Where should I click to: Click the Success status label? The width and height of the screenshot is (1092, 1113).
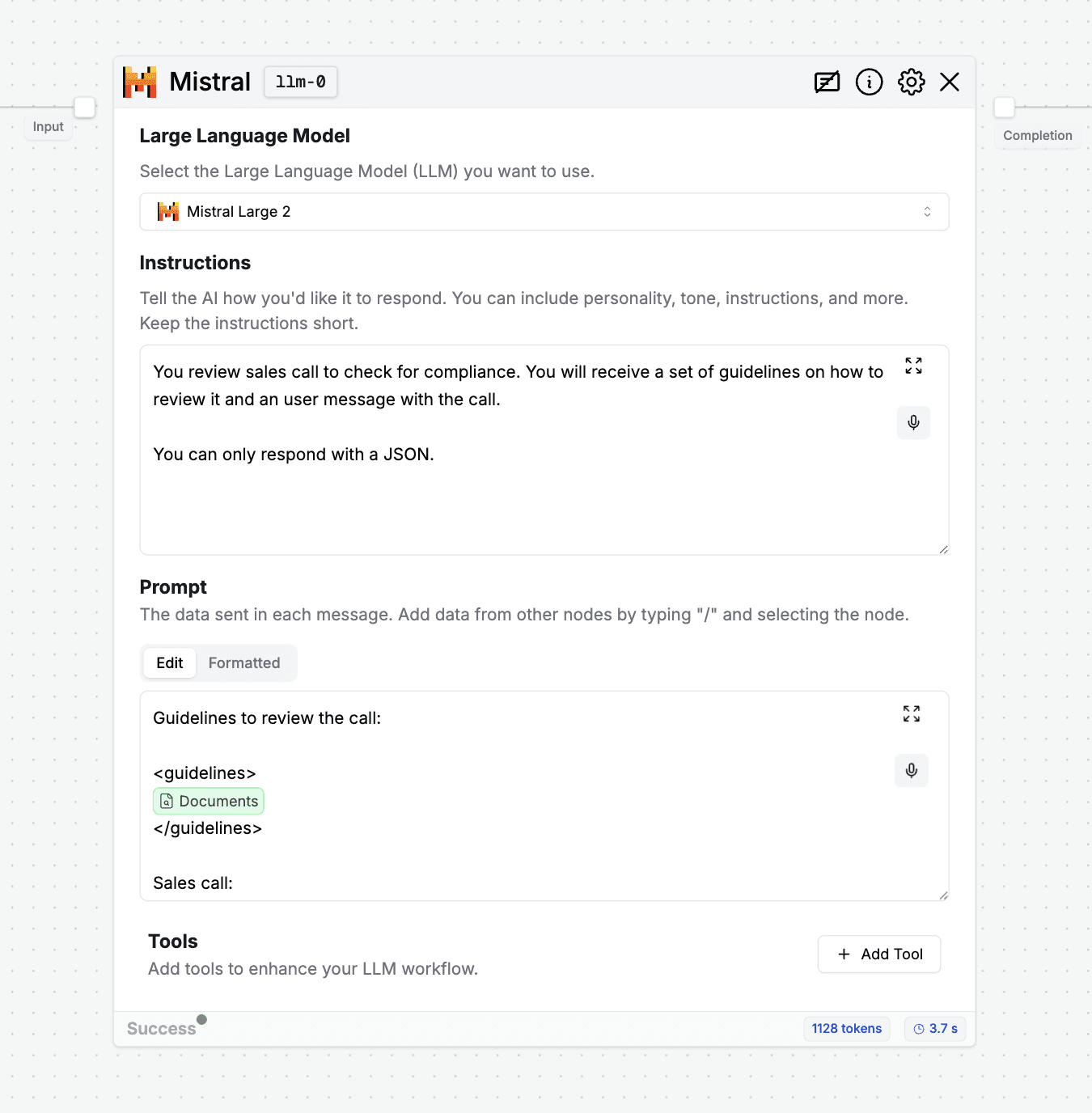coord(162,1029)
